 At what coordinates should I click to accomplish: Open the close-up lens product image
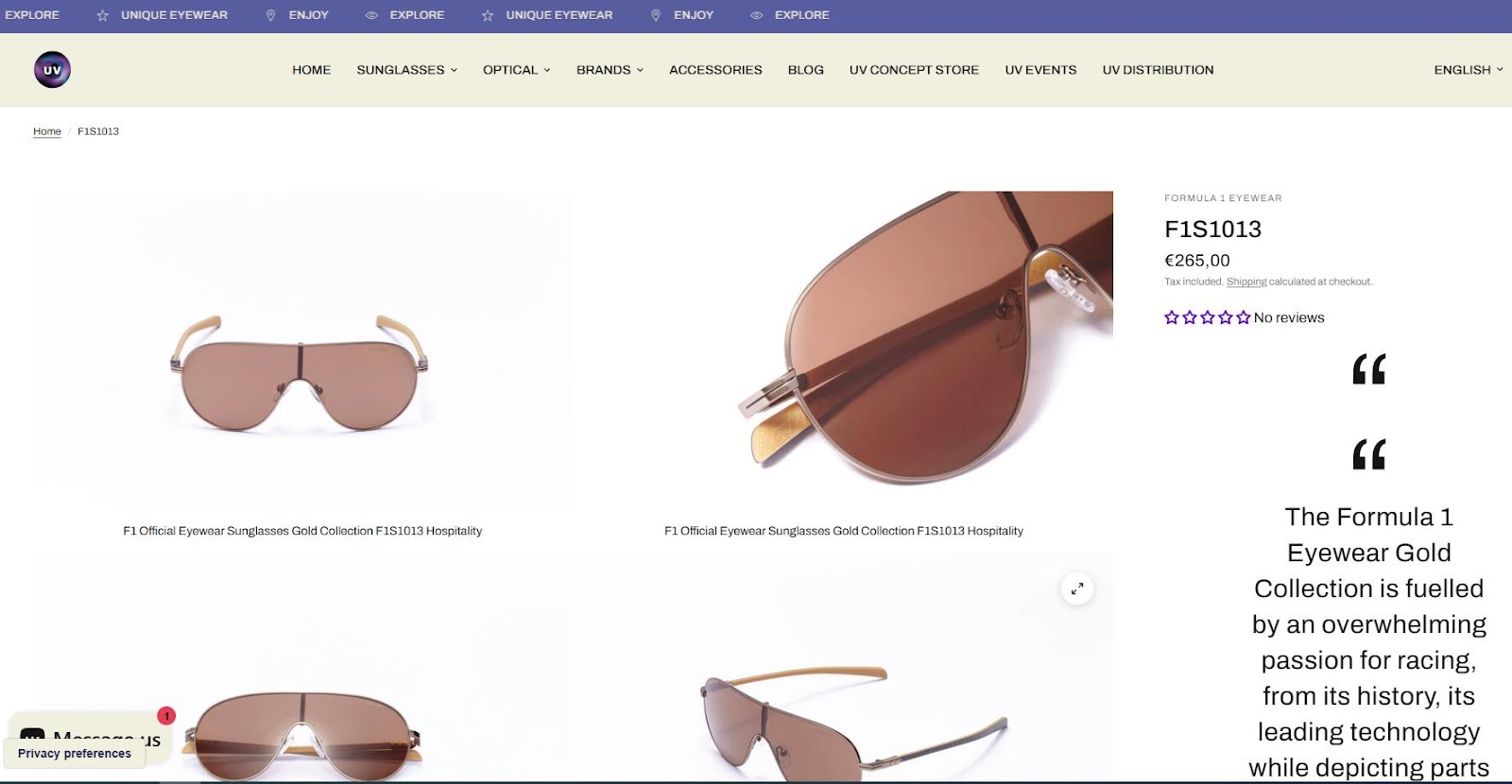coord(844,351)
